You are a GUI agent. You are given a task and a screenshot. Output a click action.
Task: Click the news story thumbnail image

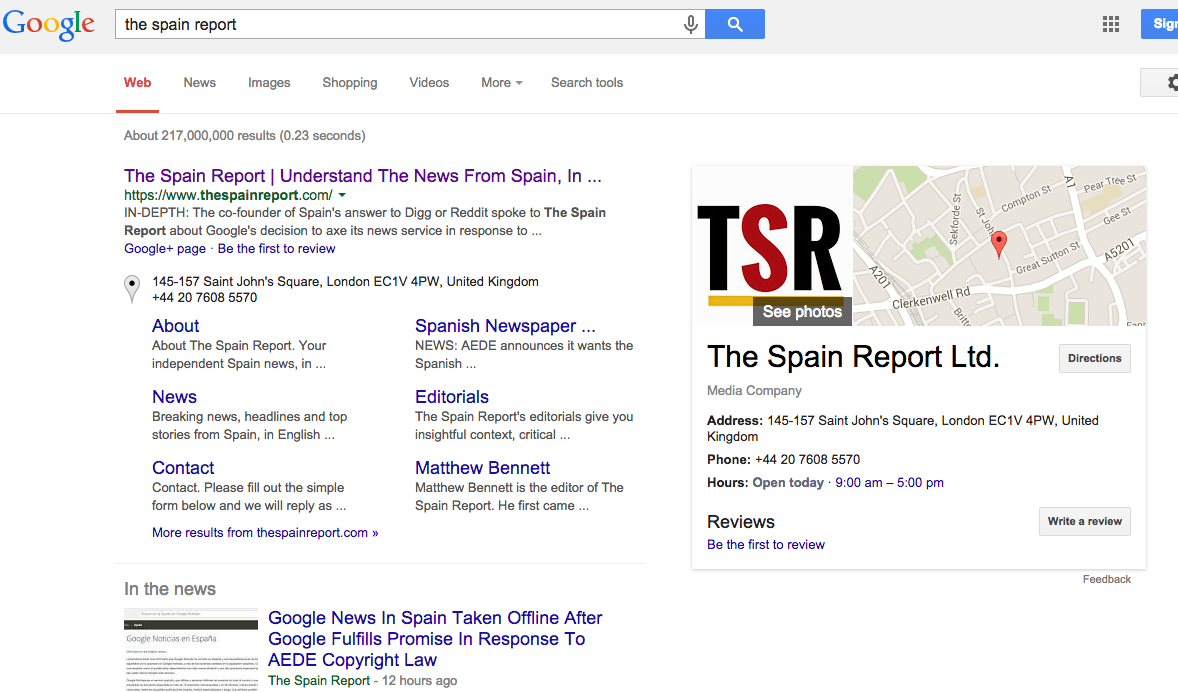pyautogui.click(x=191, y=648)
